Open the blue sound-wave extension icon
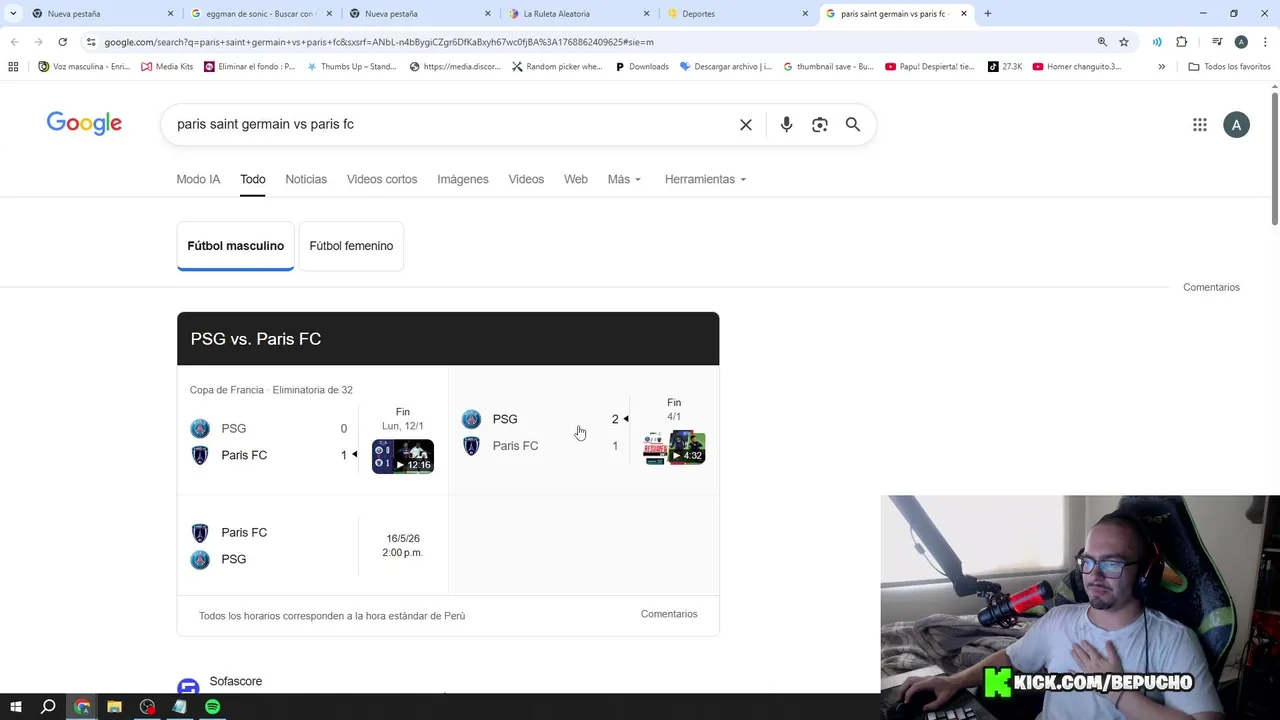The image size is (1280, 720). point(1157,42)
